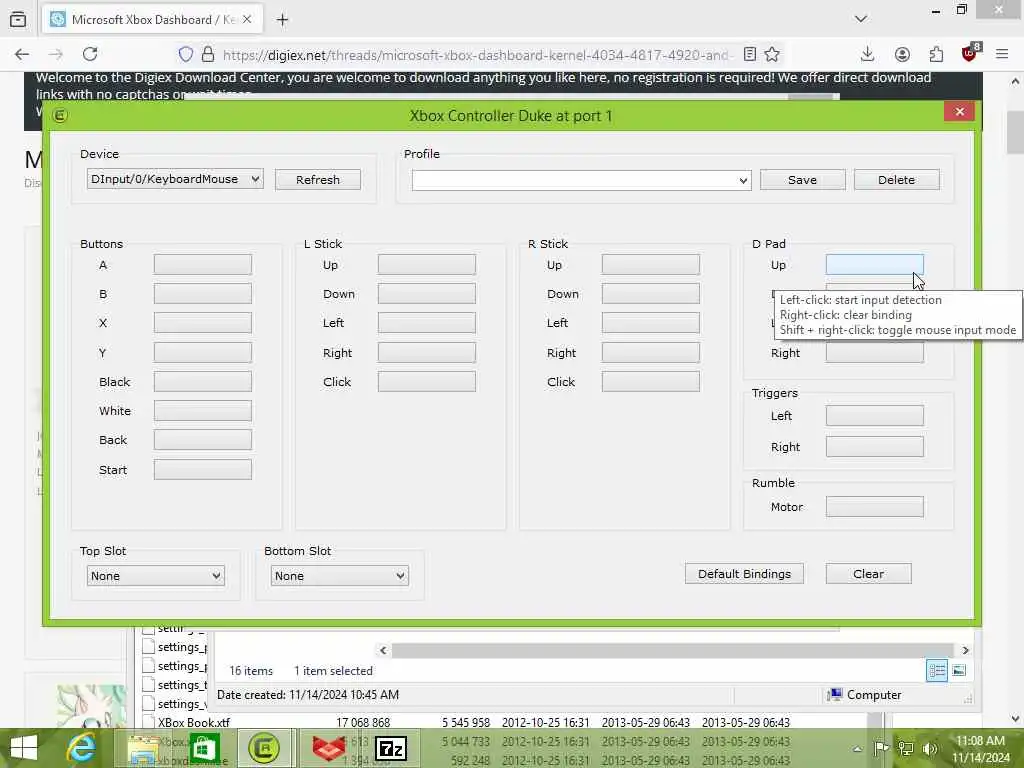Close the Microsoft Xbox Dashboard tab
Image resolution: width=1024 pixels, height=768 pixels.
click(x=247, y=20)
